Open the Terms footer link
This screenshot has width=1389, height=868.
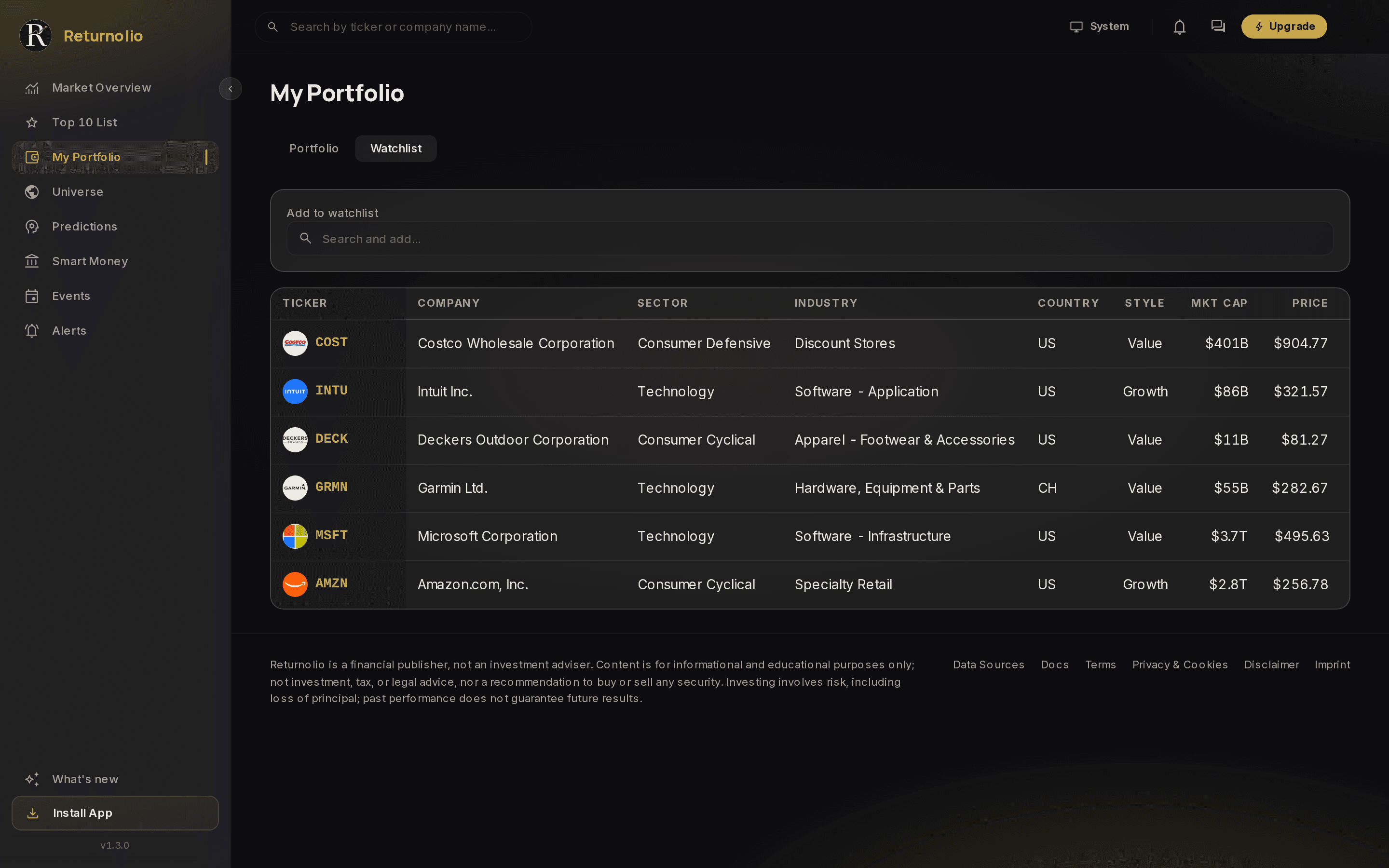tap(1100, 665)
